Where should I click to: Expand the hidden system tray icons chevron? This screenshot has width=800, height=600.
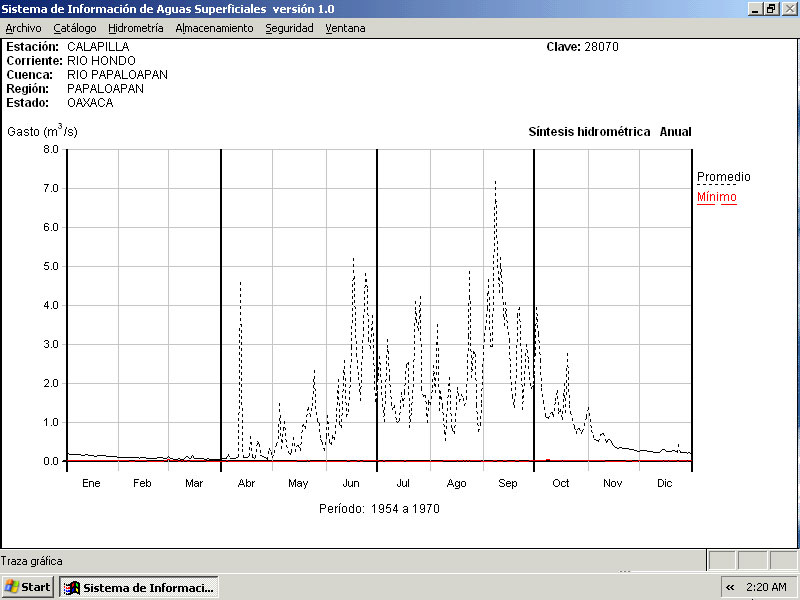730,587
